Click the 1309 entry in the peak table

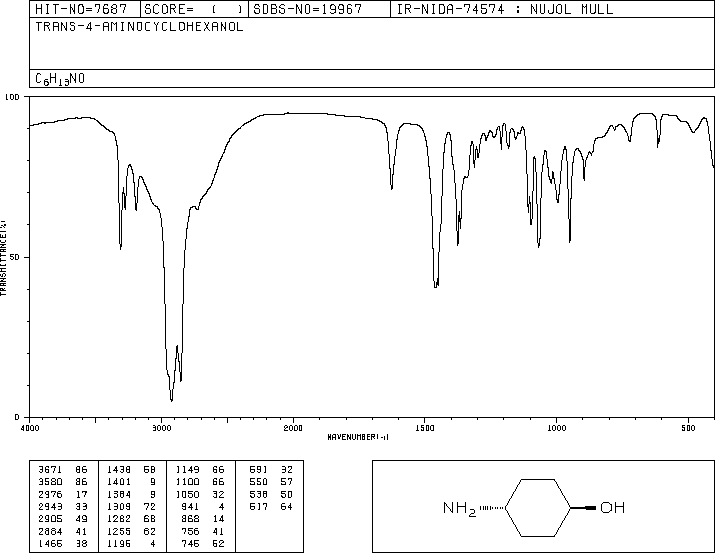click(x=119, y=506)
